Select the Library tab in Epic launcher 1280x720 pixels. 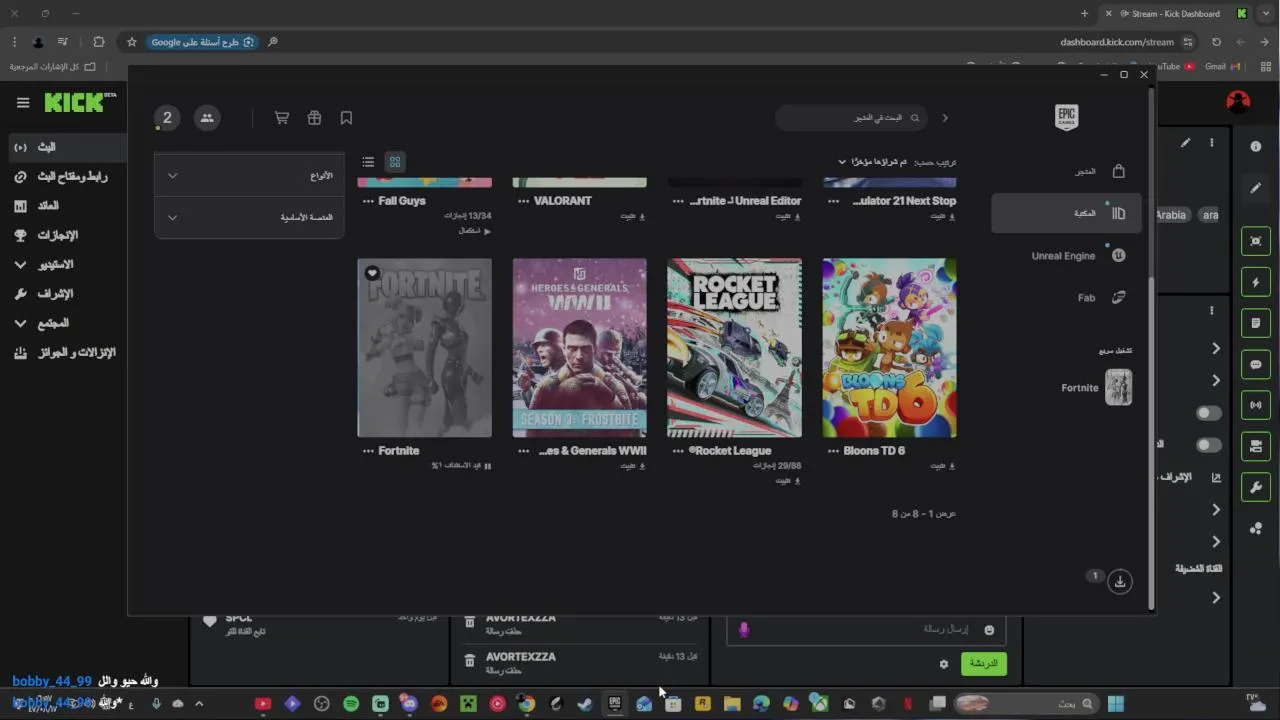1066,213
